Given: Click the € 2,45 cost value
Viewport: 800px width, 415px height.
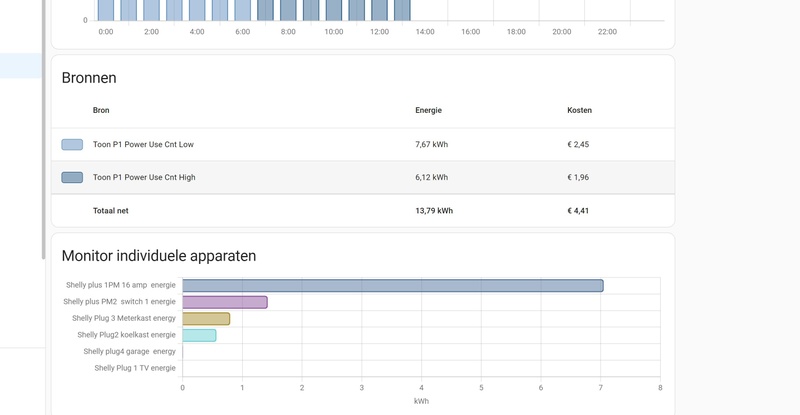Looking at the screenshot, I should point(578,145).
